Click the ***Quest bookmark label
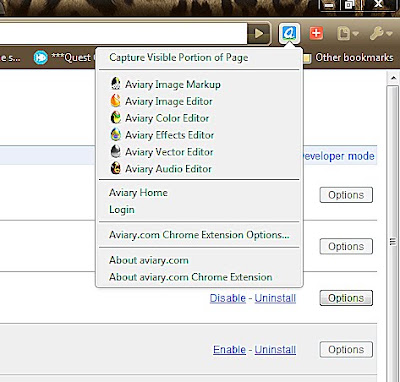This screenshot has height=382, width=400. coord(71,57)
